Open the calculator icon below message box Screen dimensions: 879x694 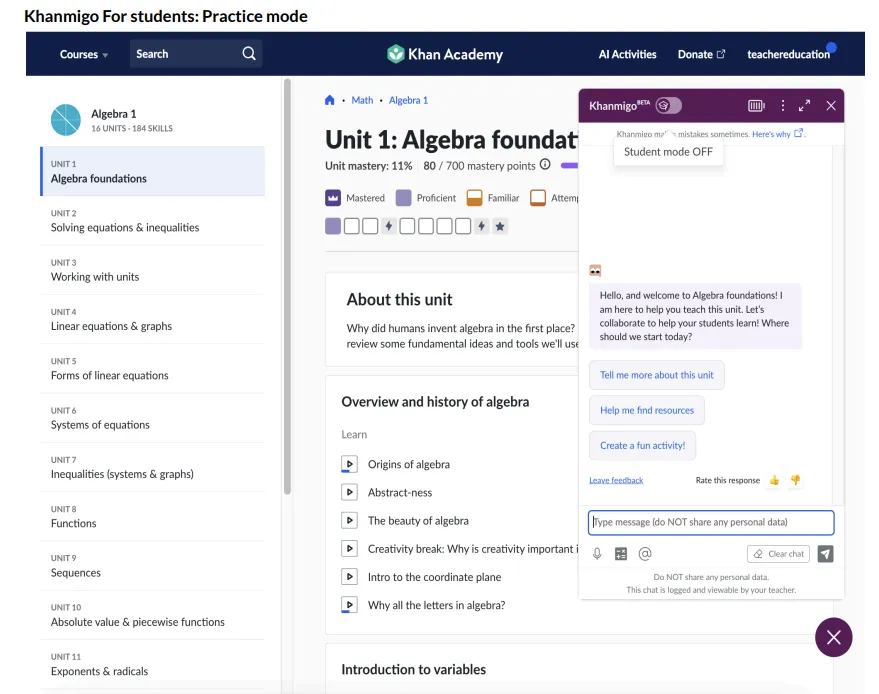click(621, 554)
